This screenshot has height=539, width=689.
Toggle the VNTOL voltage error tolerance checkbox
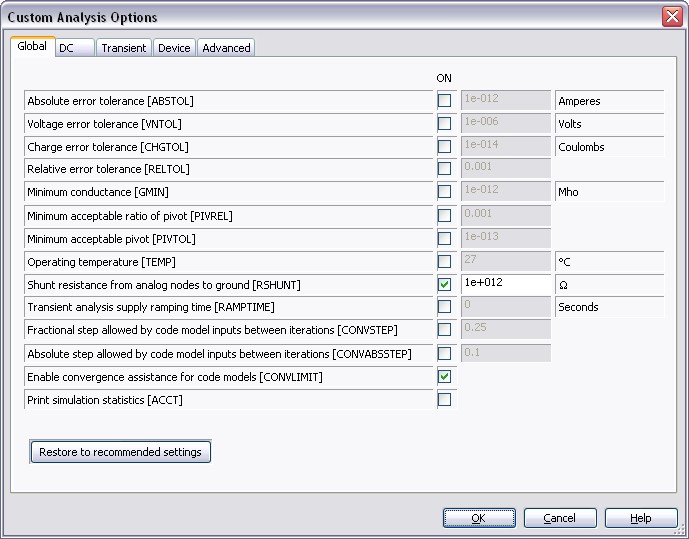444,124
